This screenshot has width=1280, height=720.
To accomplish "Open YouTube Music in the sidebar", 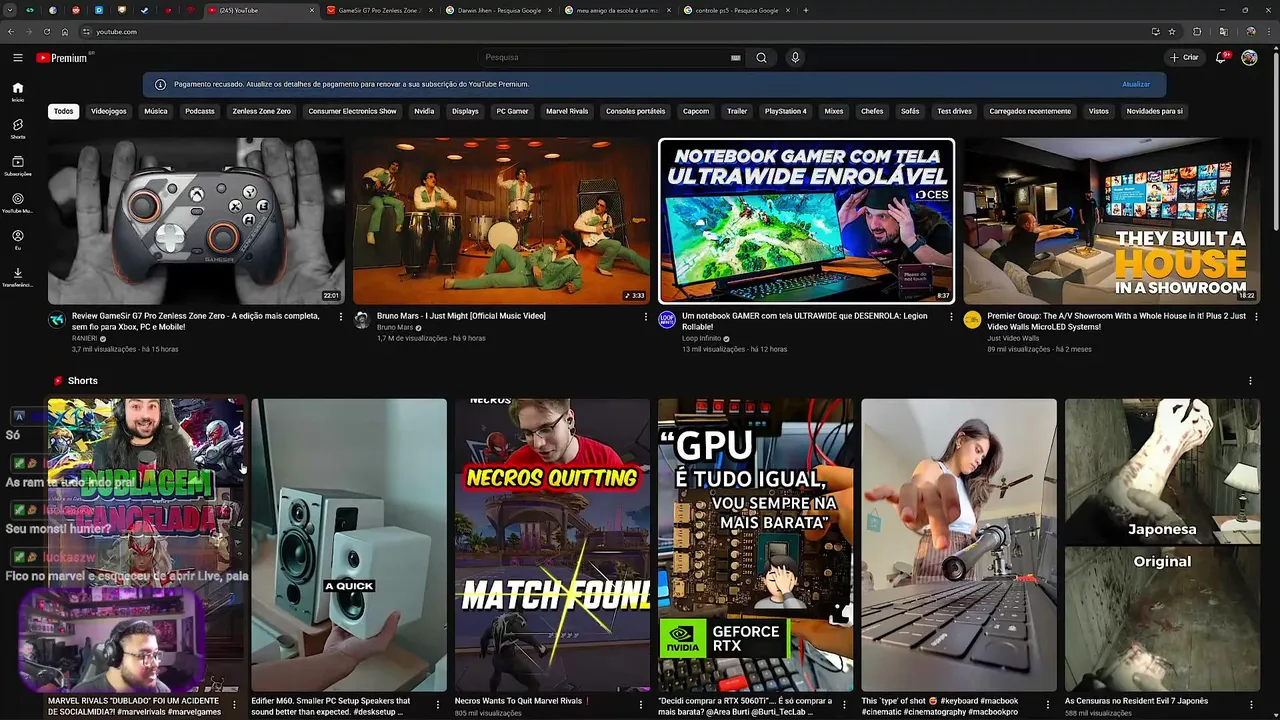I will pyautogui.click(x=18, y=203).
